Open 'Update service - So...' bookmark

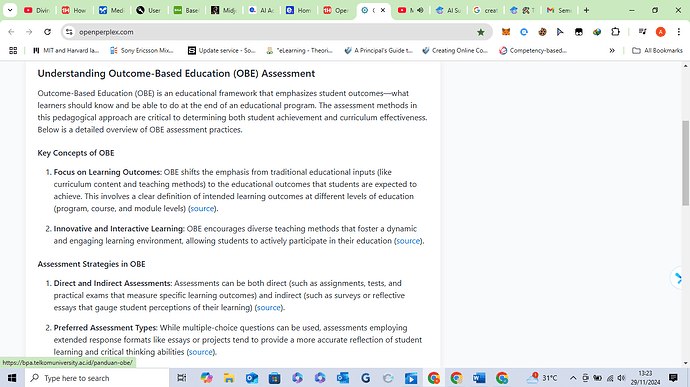(222, 51)
